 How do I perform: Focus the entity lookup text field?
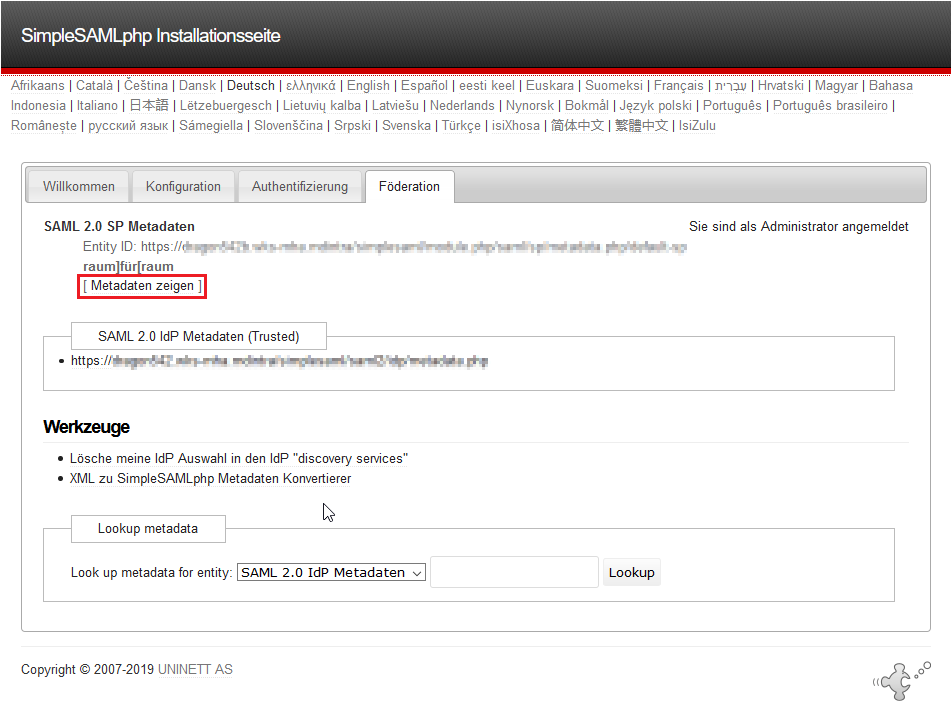pyautogui.click(x=514, y=572)
